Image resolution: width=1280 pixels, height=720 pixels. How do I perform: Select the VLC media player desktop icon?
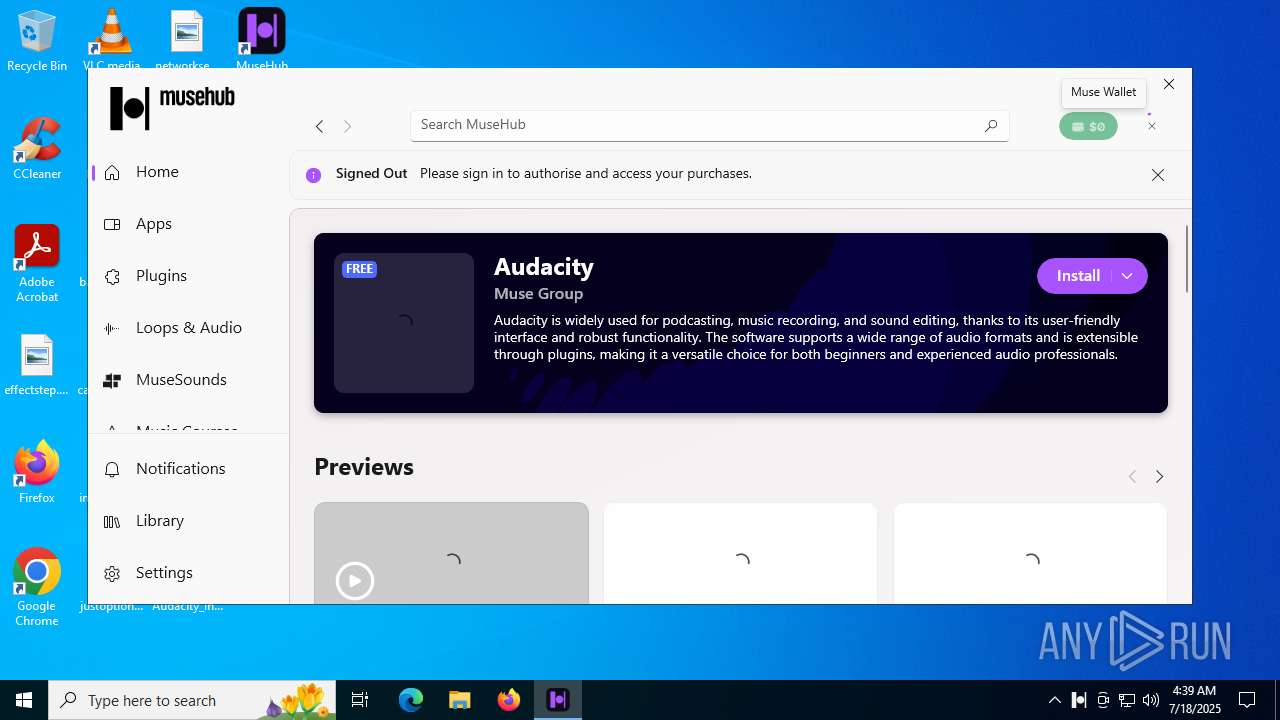point(111,39)
